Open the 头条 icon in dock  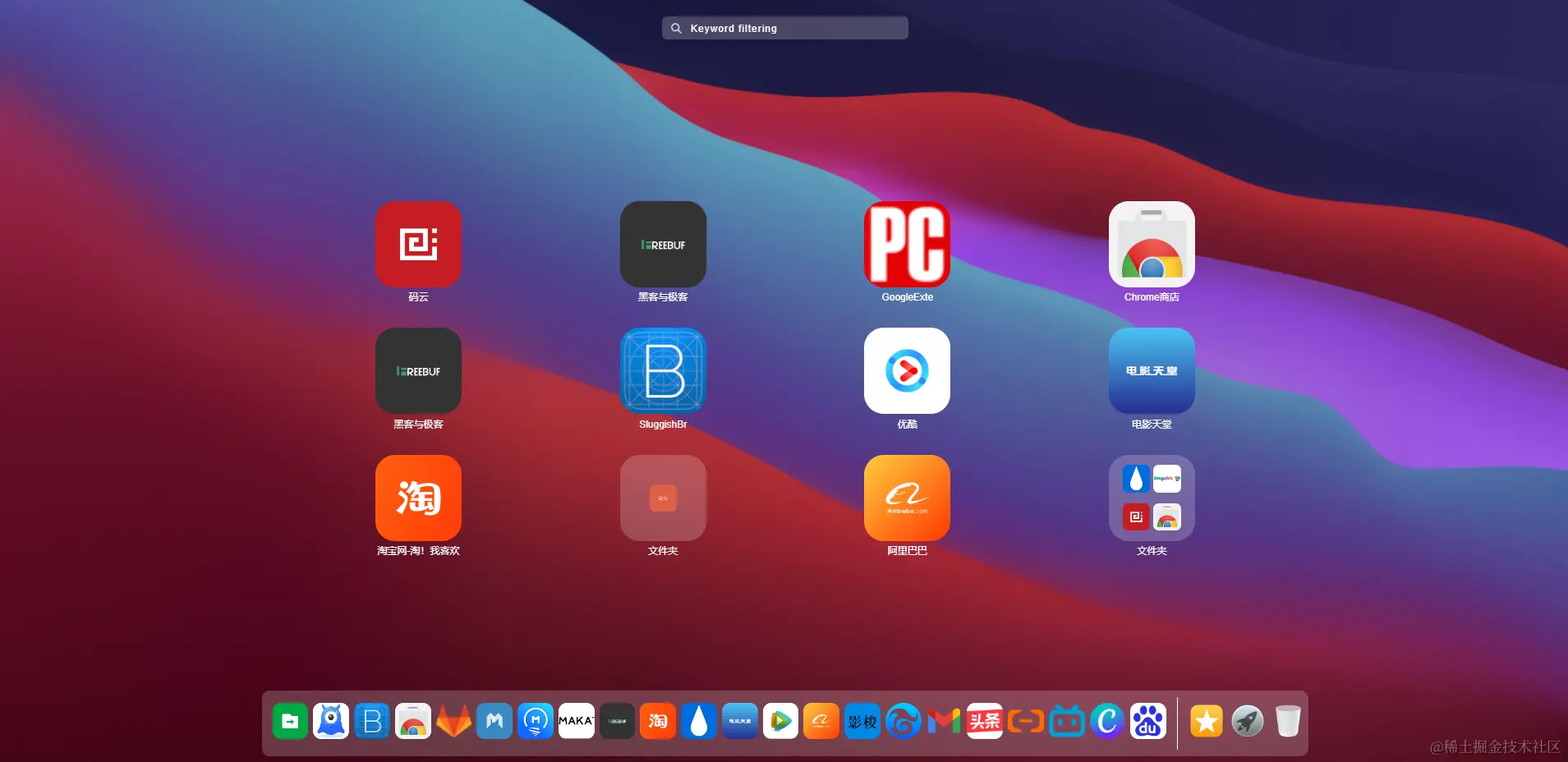[x=985, y=721]
